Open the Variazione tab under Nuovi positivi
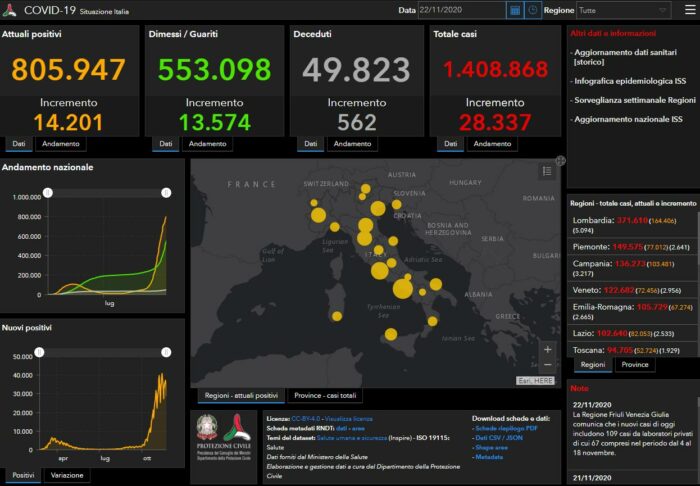 (x=66, y=476)
